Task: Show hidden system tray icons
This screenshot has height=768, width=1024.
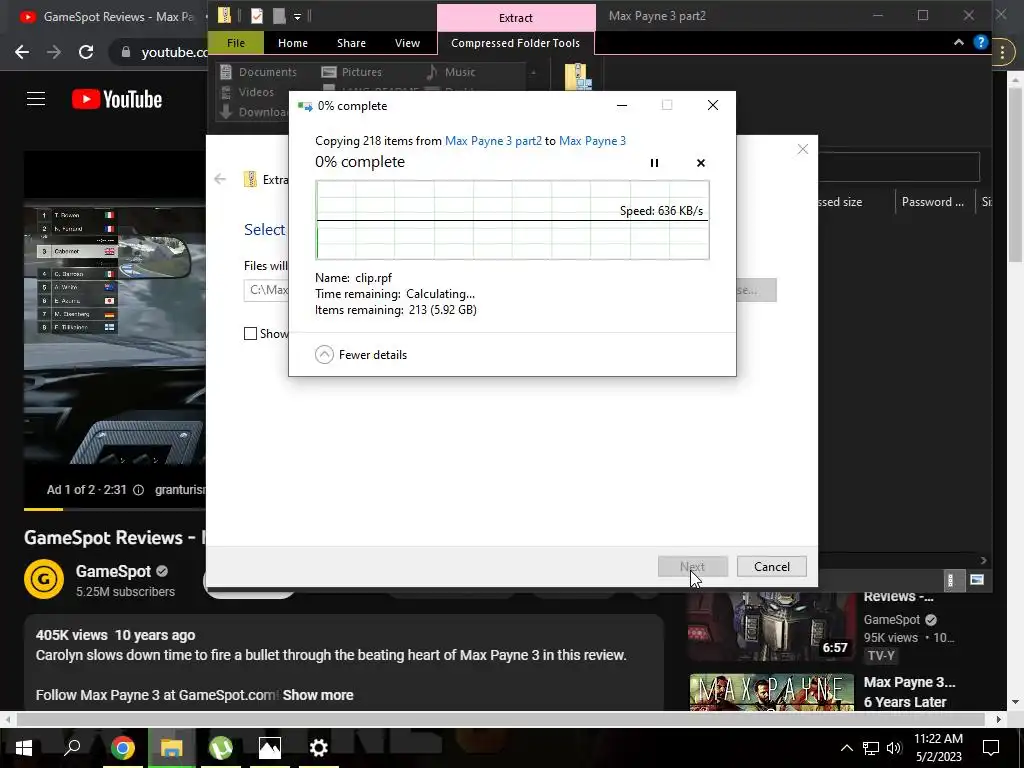Action: click(846, 748)
